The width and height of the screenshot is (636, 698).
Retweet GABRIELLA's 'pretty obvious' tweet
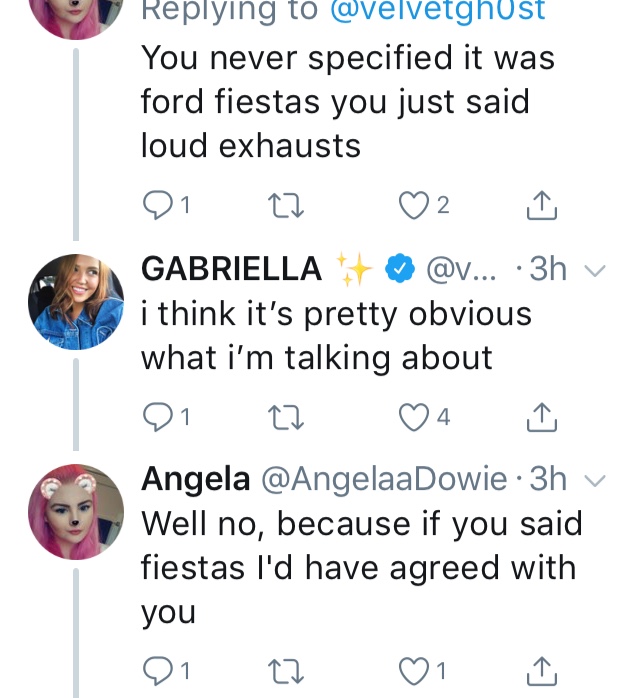tap(286, 418)
